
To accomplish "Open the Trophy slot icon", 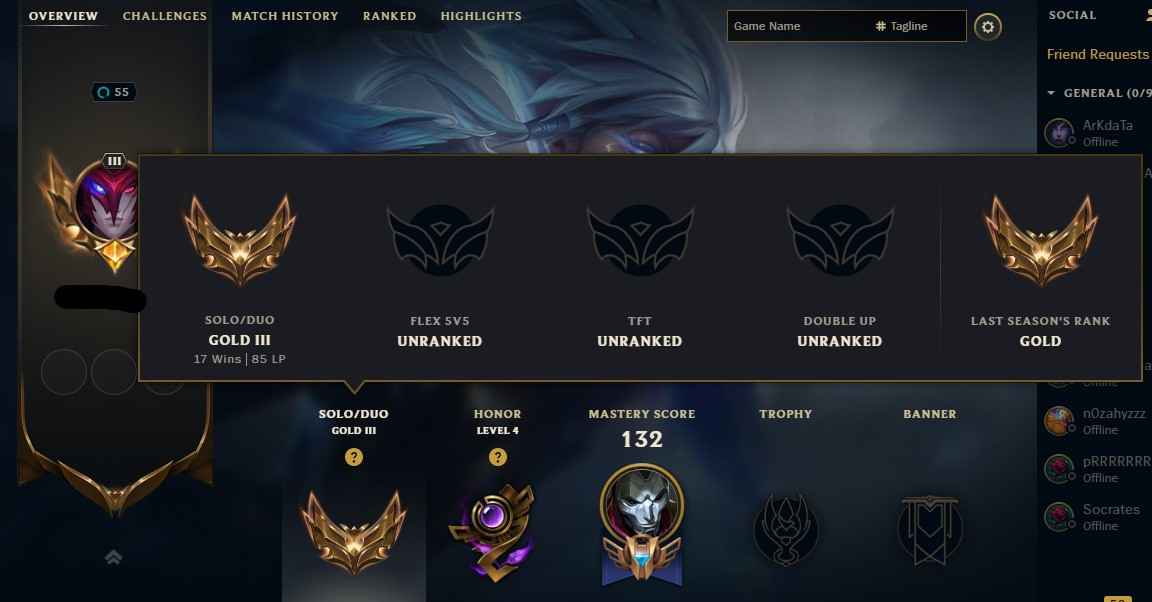I will tap(785, 529).
